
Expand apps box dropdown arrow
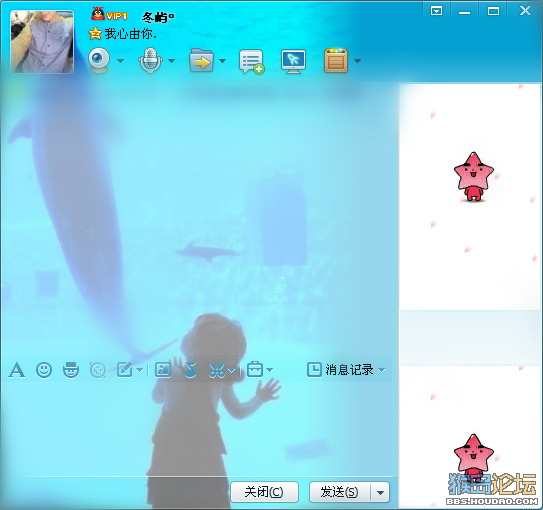[357, 61]
